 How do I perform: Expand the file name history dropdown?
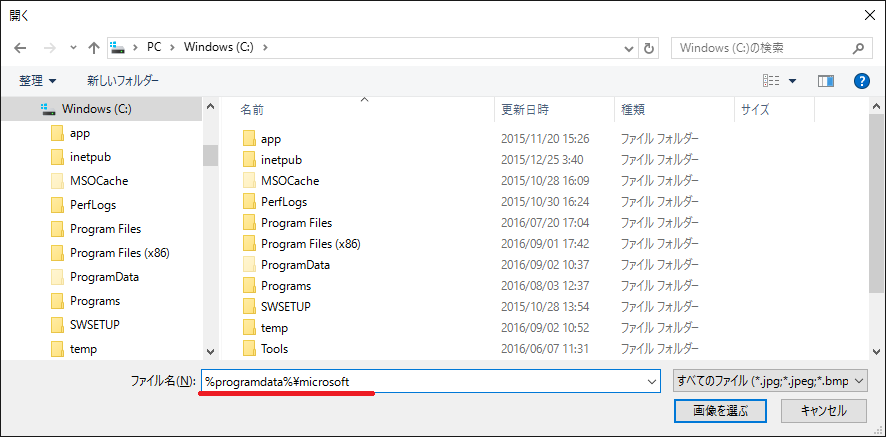[x=653, y=381]
